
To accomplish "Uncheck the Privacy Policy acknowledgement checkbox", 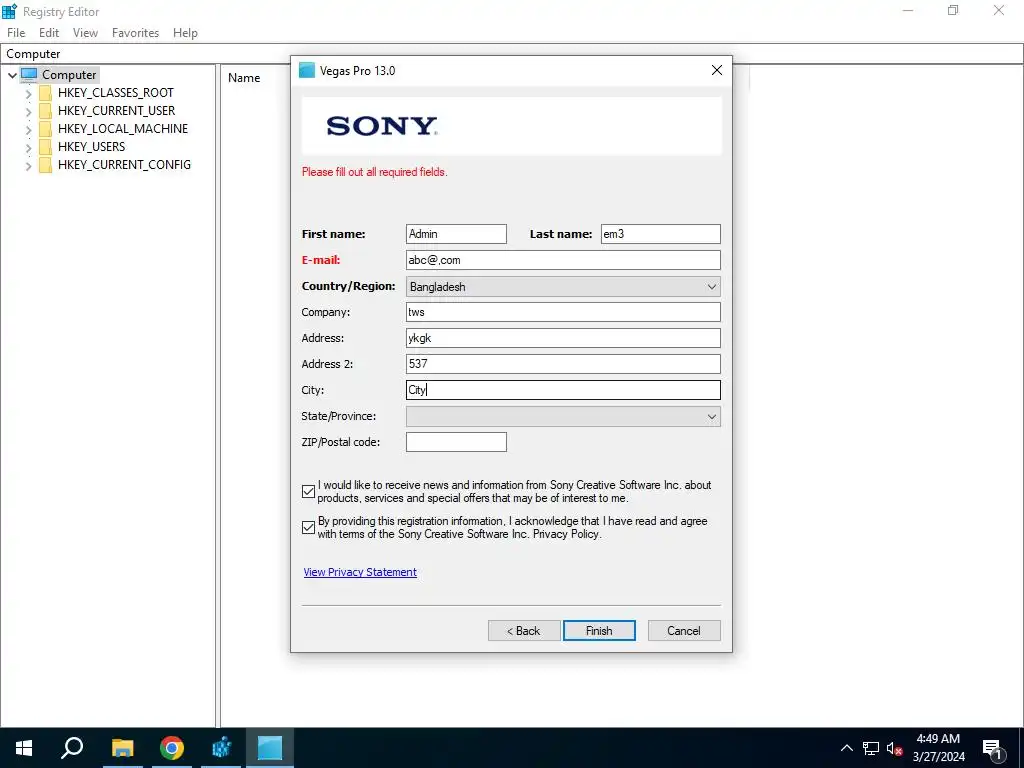I will [x=309, y=527].
